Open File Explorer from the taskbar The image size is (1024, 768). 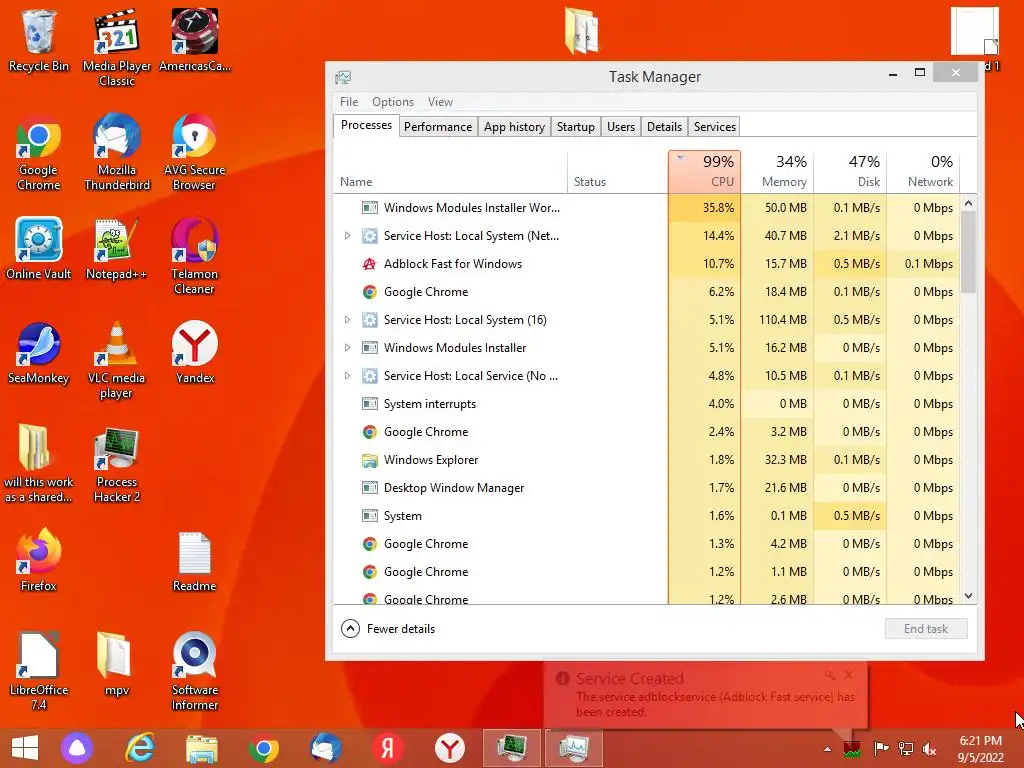(202, 748)
